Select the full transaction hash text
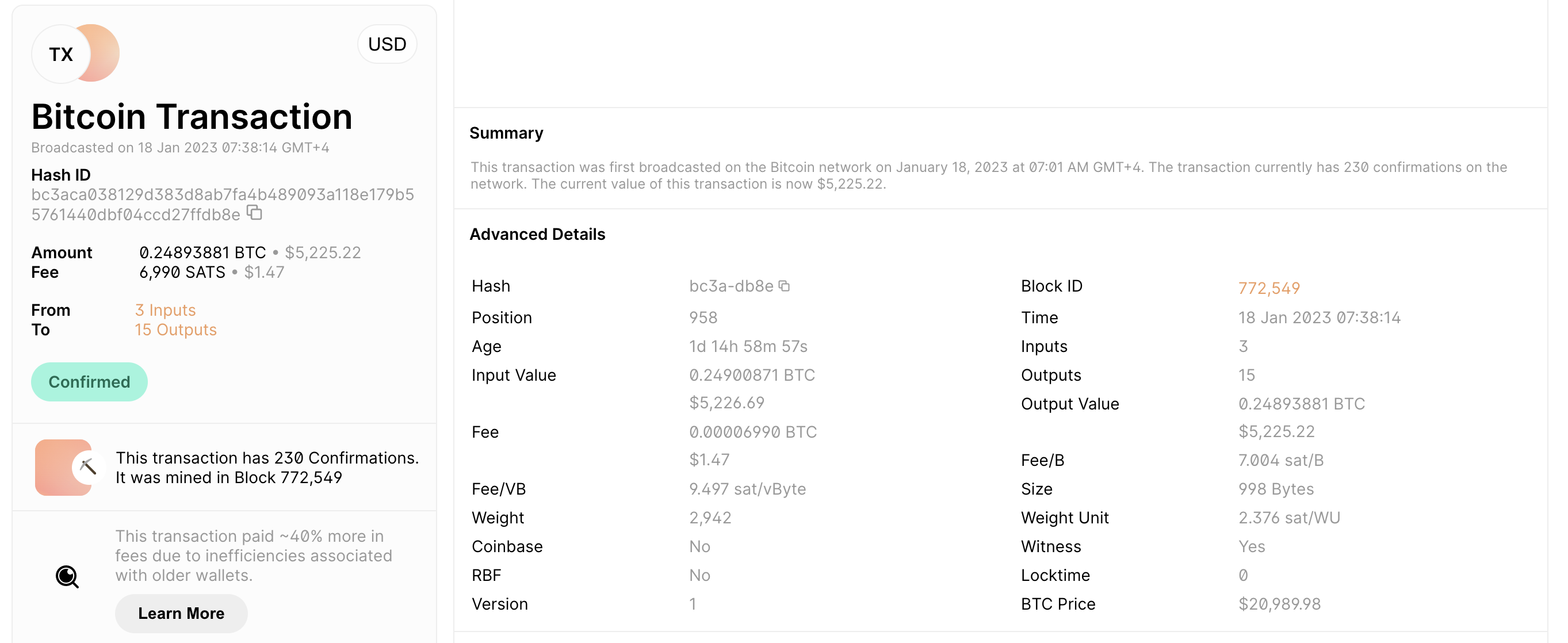 [x=222, y=204]
